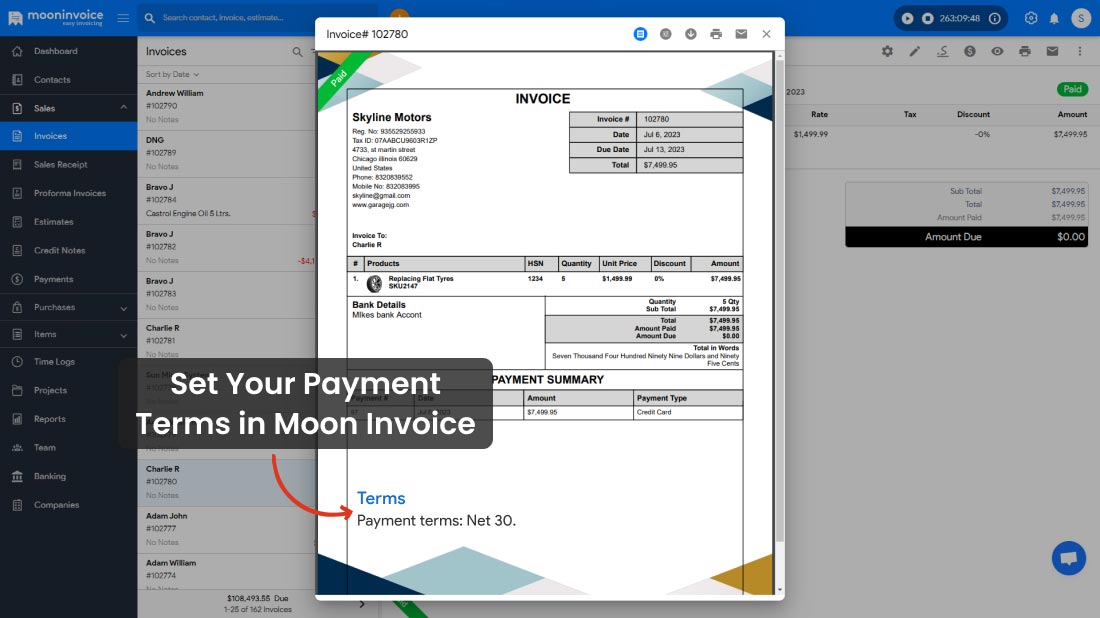Image resolution: width=1100 pixels, height=618 pixels.
Task: Collapse the Sales section in sidebar
Action: (x=123, y=108)
